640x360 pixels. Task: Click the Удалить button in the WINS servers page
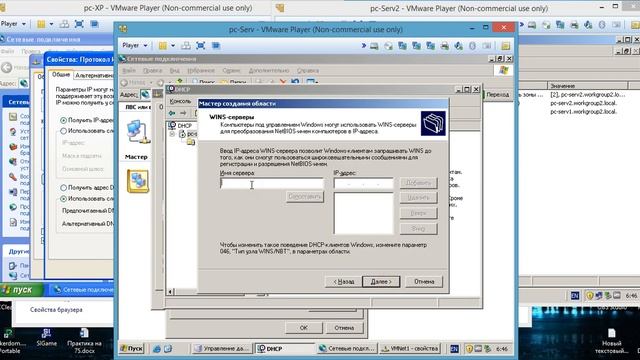[418, 198]
